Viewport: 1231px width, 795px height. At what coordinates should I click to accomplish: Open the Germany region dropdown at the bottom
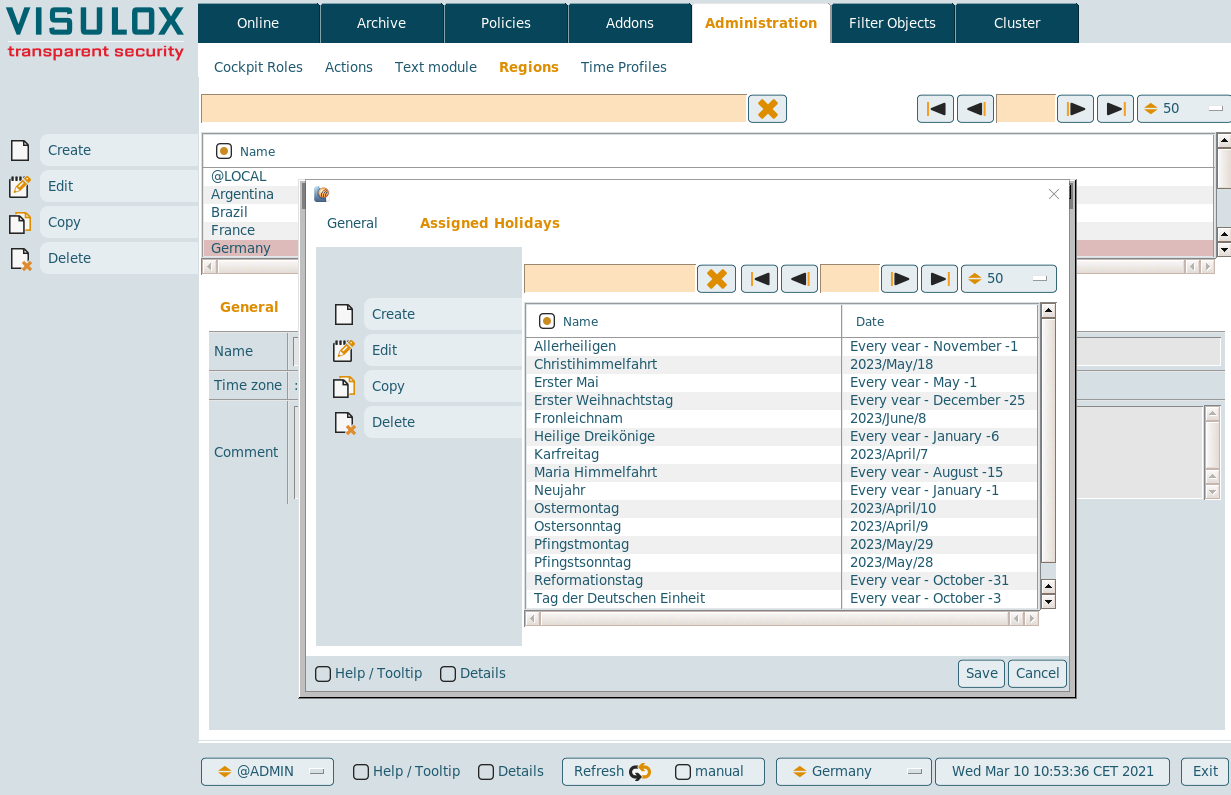click(855, 771)
